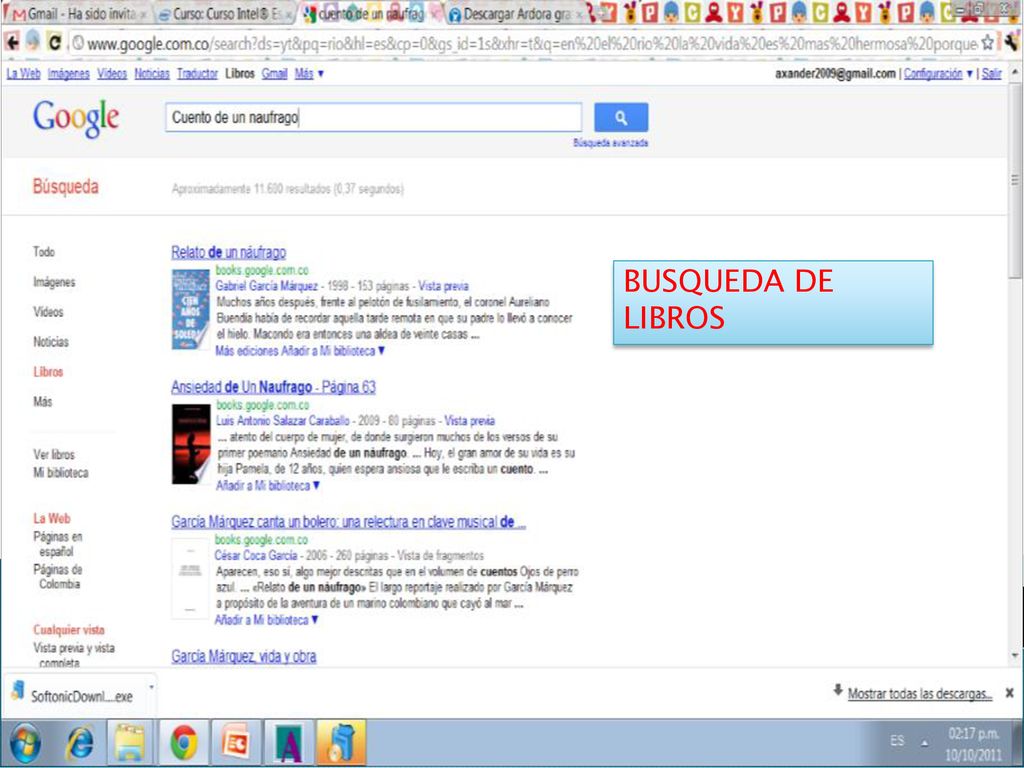Reload the page with the refresh icon
Viewport: 1024px width, 768px height.
(x=55, y=43)
